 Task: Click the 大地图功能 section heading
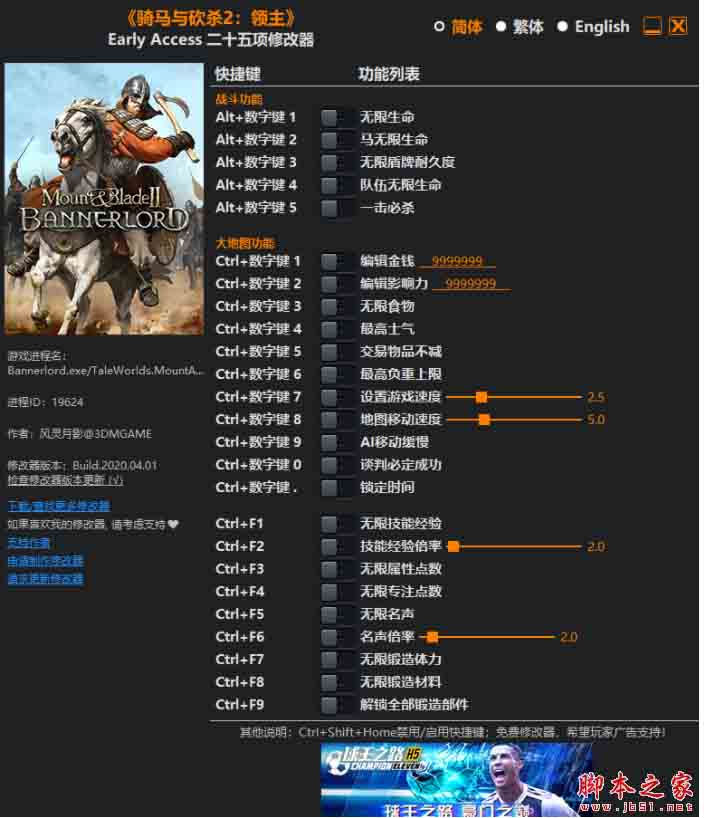coord(245,243)
